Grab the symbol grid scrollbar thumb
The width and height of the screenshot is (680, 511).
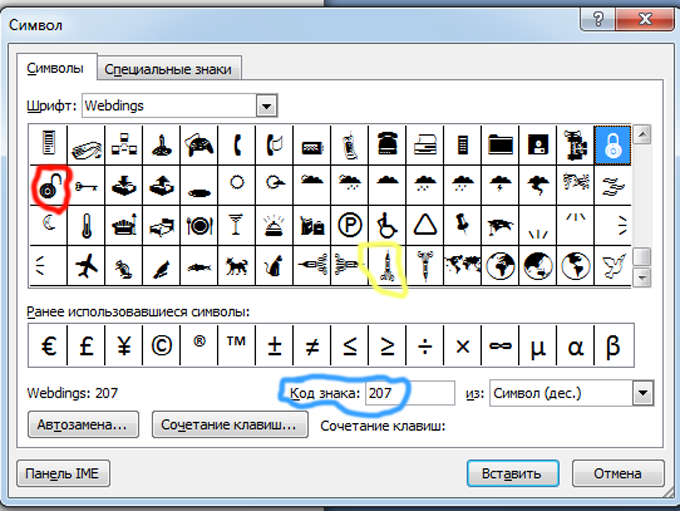point(642,256)
